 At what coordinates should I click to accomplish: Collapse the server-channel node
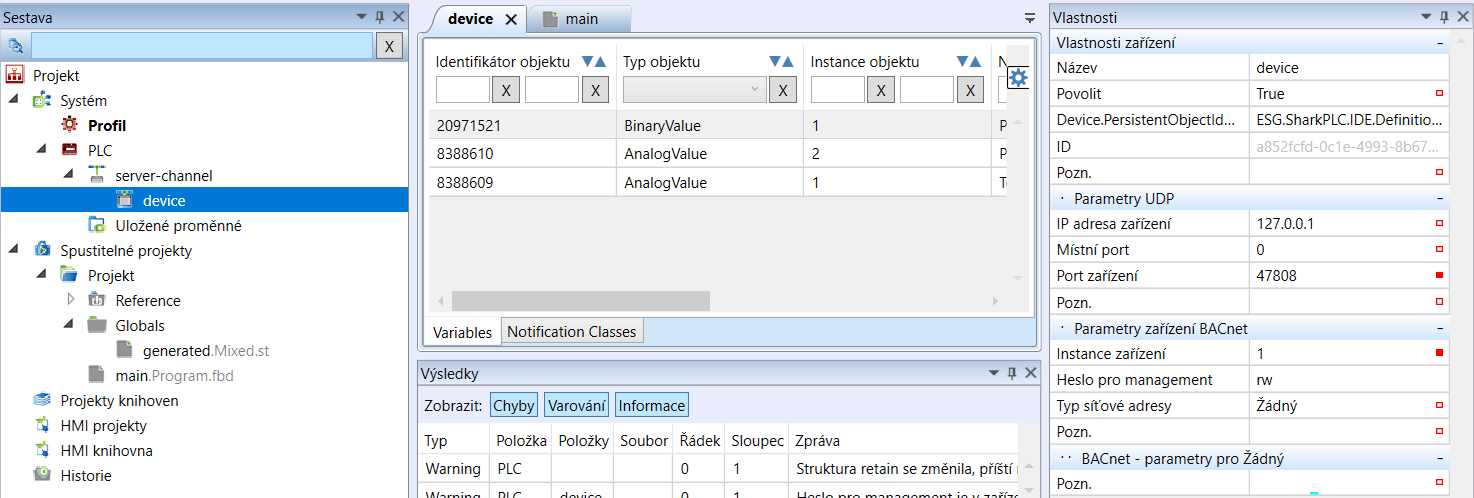click(69, 176)
